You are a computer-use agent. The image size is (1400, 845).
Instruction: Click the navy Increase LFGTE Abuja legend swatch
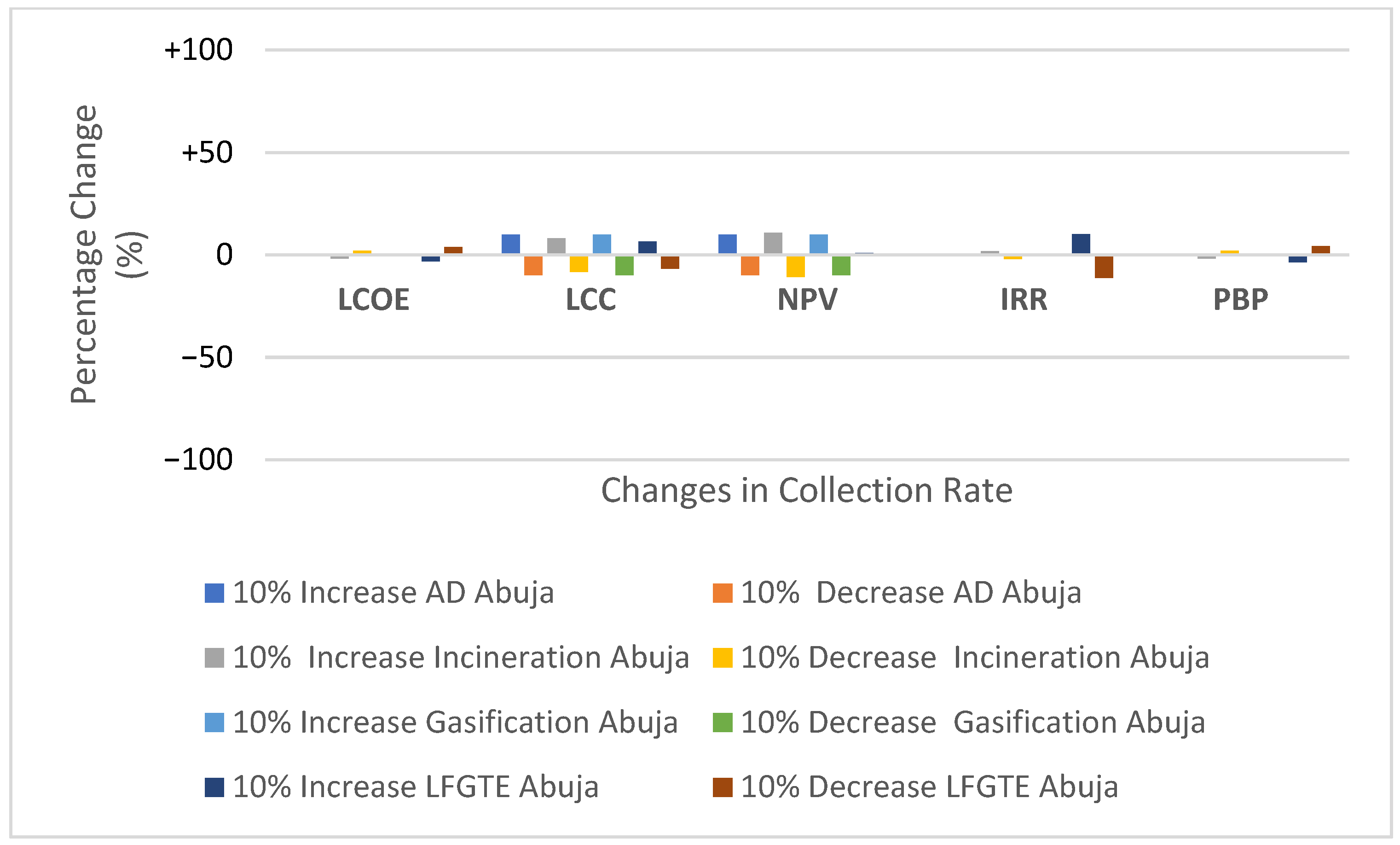[214, 787]
